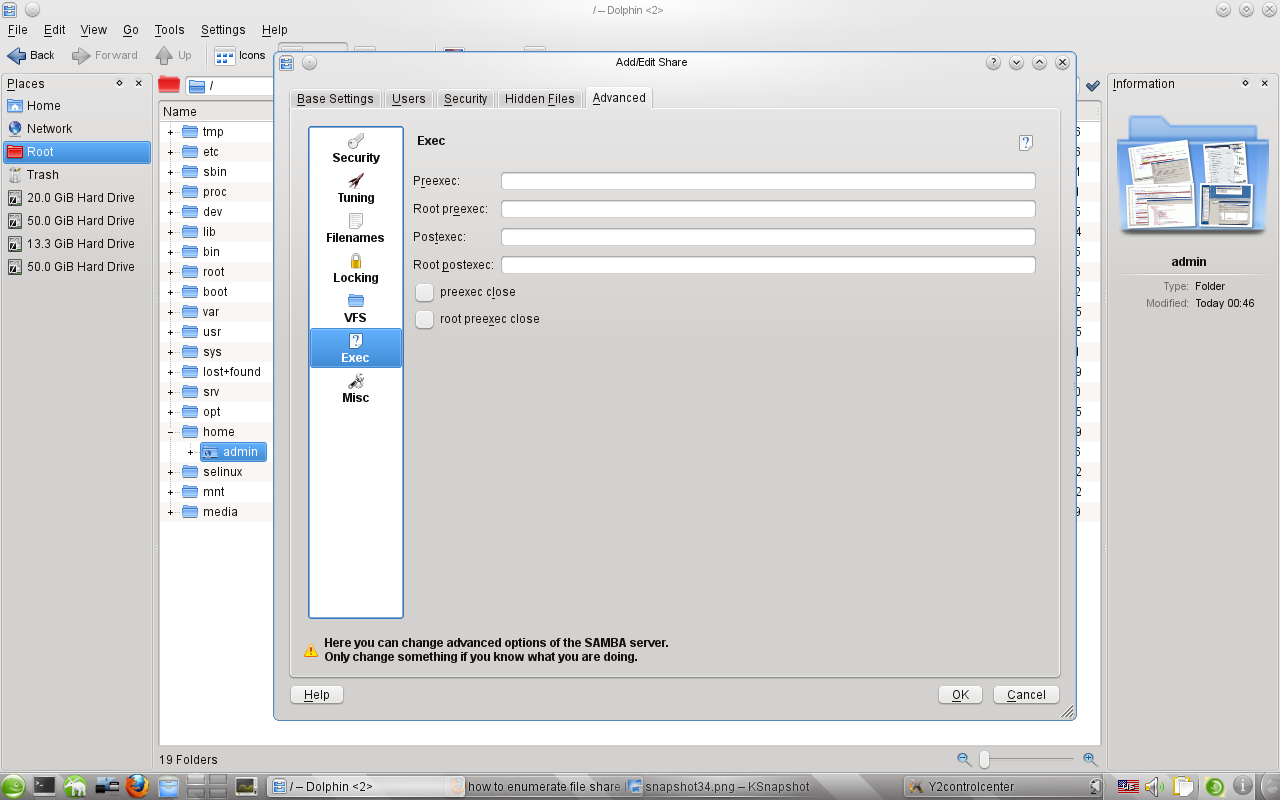Open the 13.3 GiB Hard Drive
Viewport: 1280px width, 800px height.
77,244
